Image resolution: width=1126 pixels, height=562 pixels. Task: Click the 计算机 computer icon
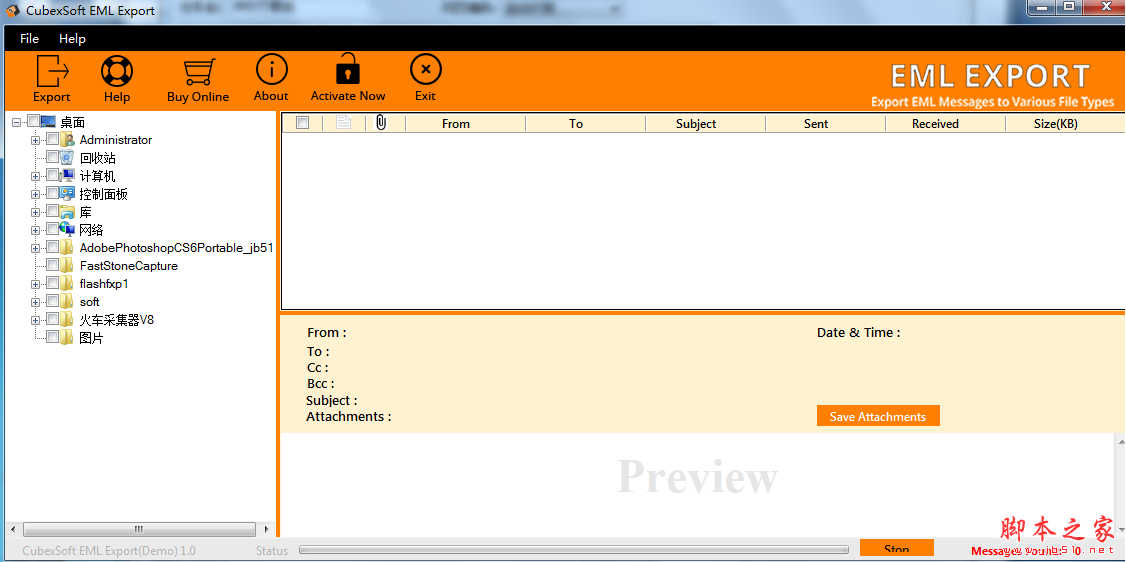click(68, 175)
